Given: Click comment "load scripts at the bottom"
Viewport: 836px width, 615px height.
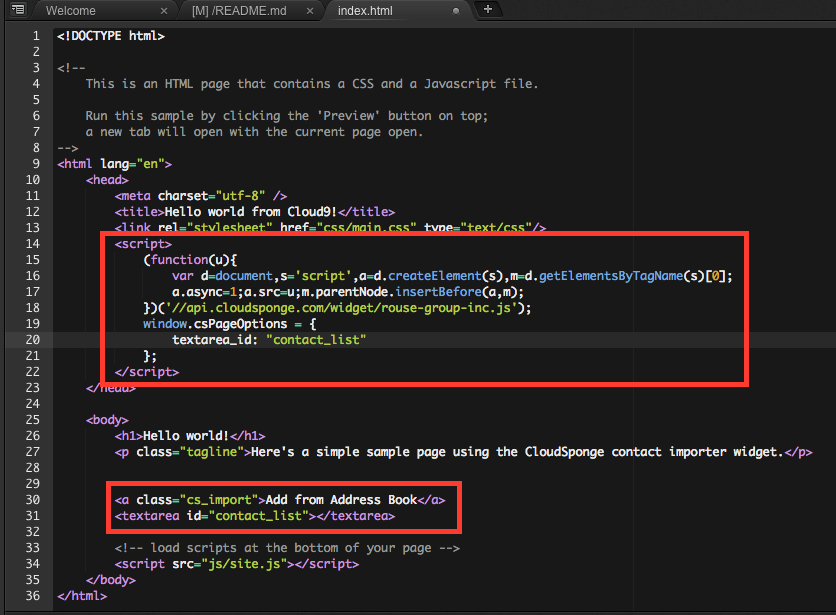Looking at the screenshot, I should [x=287, y=548].
